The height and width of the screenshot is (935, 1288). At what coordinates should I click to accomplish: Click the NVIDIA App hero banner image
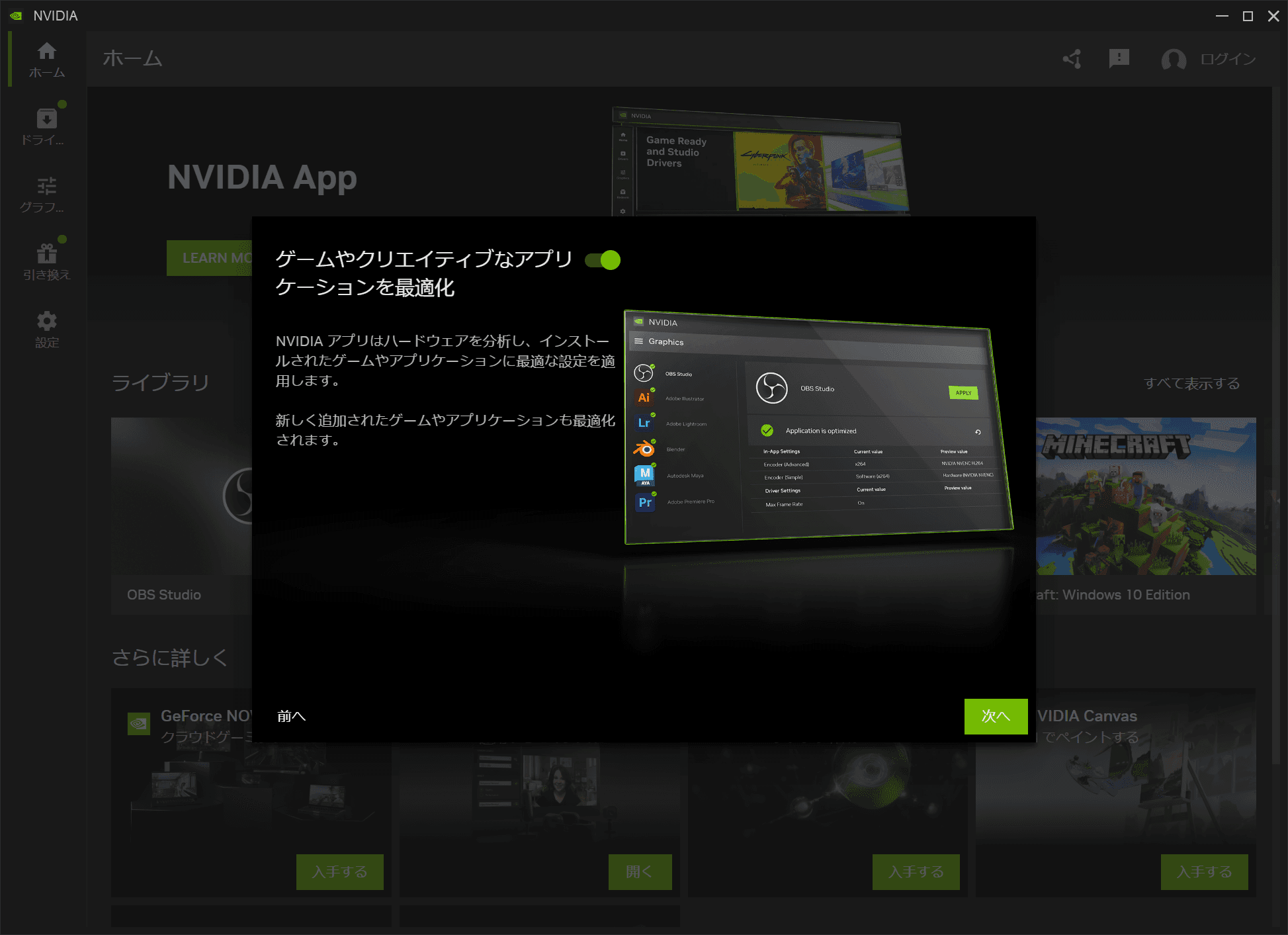761,162
